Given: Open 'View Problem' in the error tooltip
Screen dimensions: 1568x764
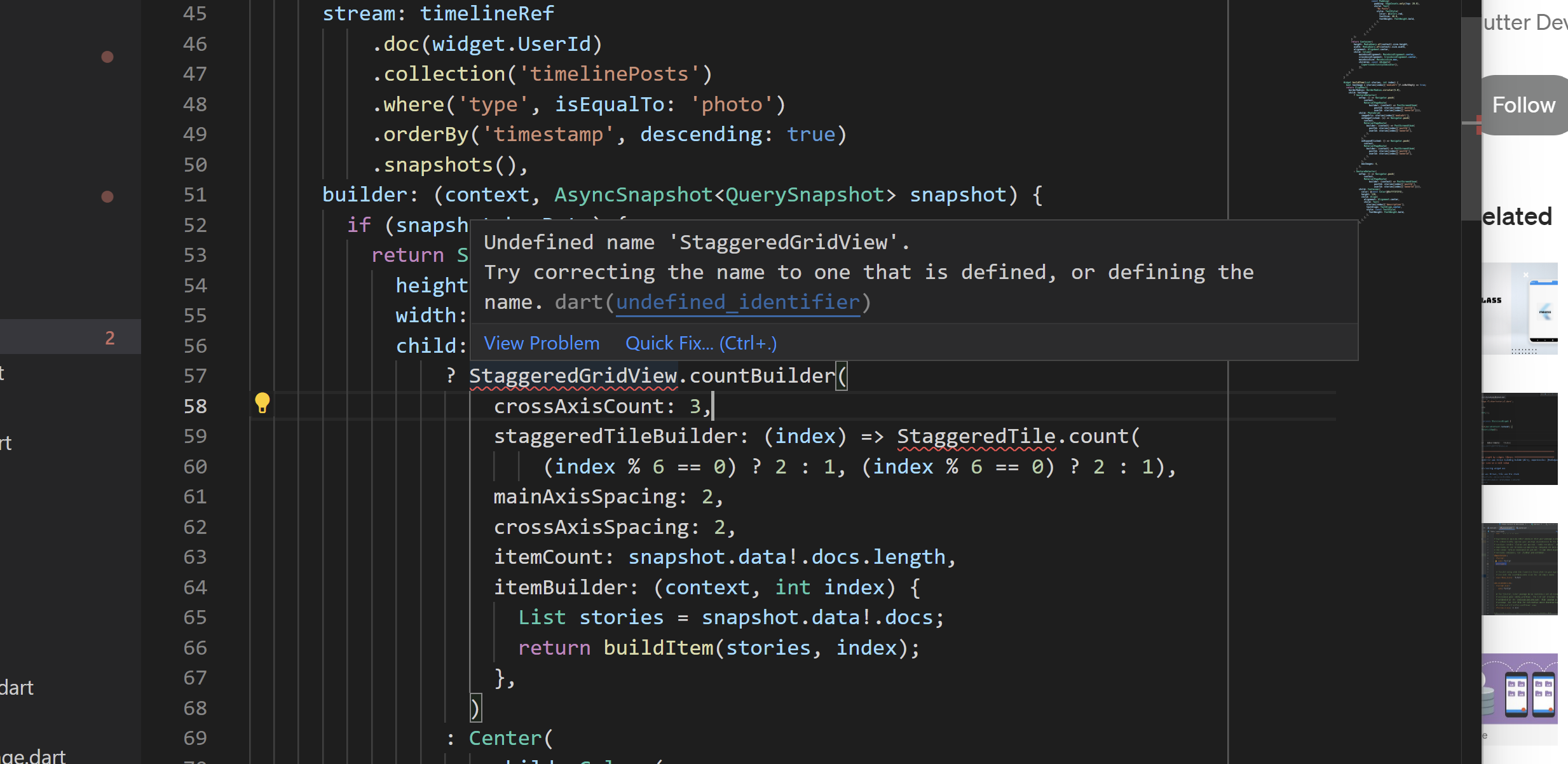Looking at the screenshot, I should click(x=541, y=343).
